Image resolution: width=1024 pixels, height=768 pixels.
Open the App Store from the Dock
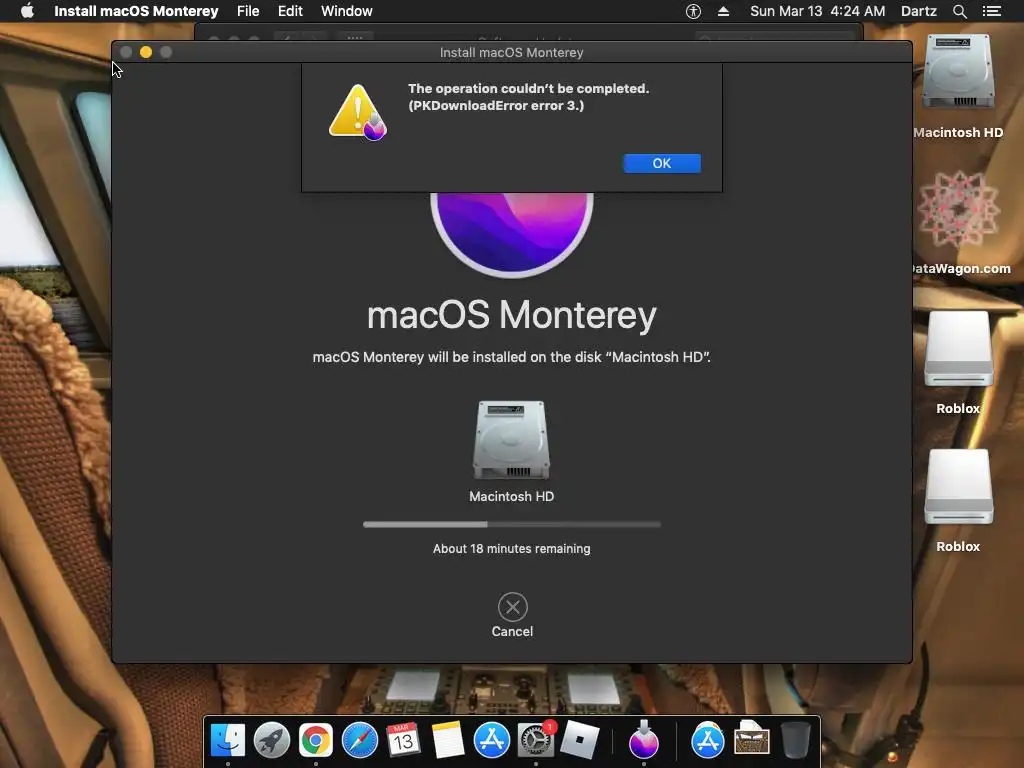(491, 741)
